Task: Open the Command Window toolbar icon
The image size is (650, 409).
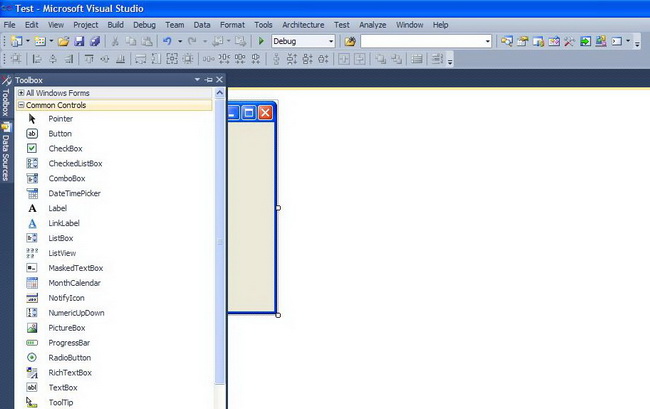Action: (x=617, y=41)
